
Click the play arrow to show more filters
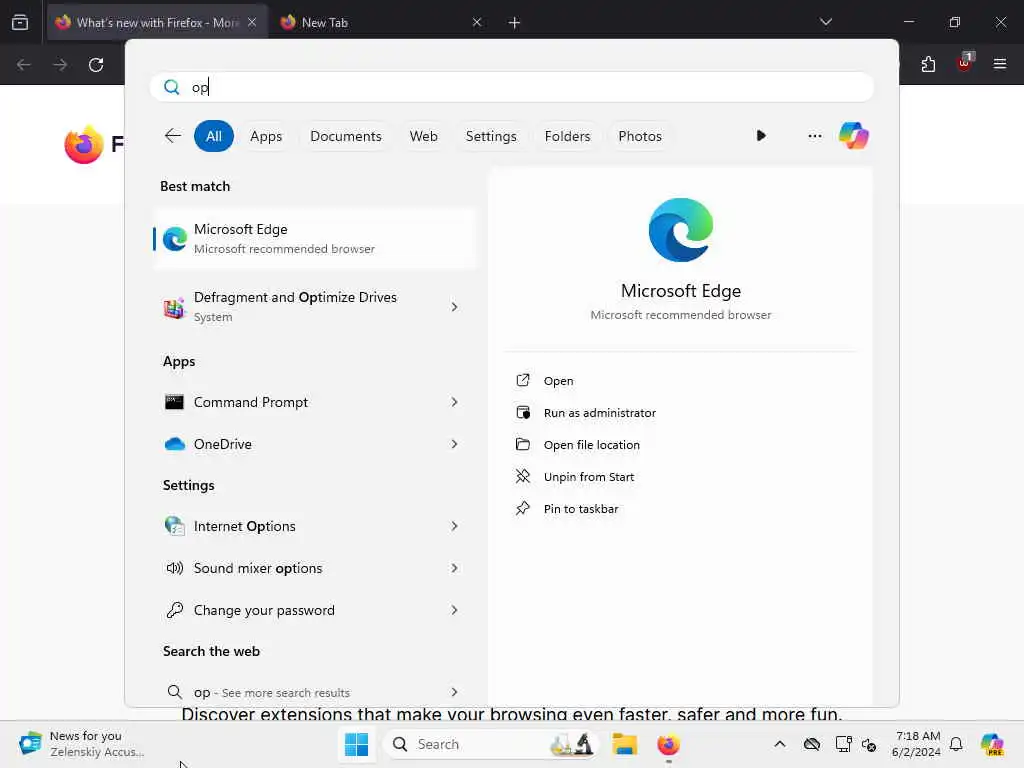[761, 136]
